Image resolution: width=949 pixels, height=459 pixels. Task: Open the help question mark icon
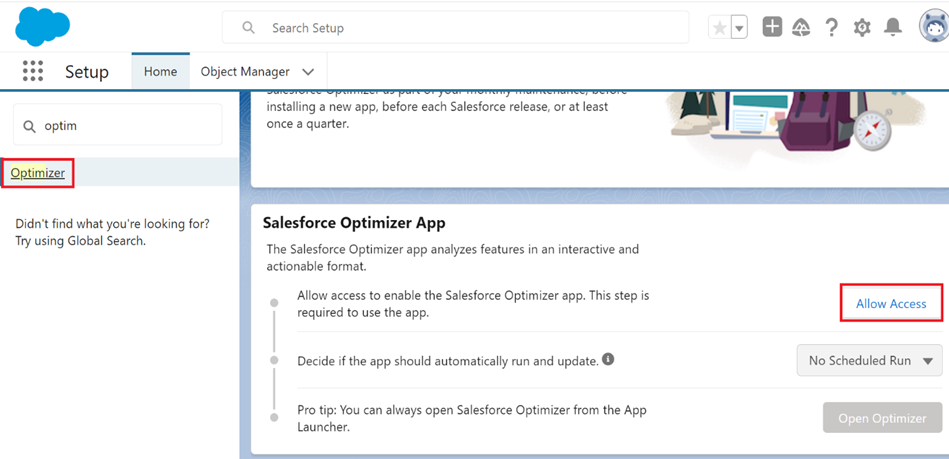click(x=832, y=27)
